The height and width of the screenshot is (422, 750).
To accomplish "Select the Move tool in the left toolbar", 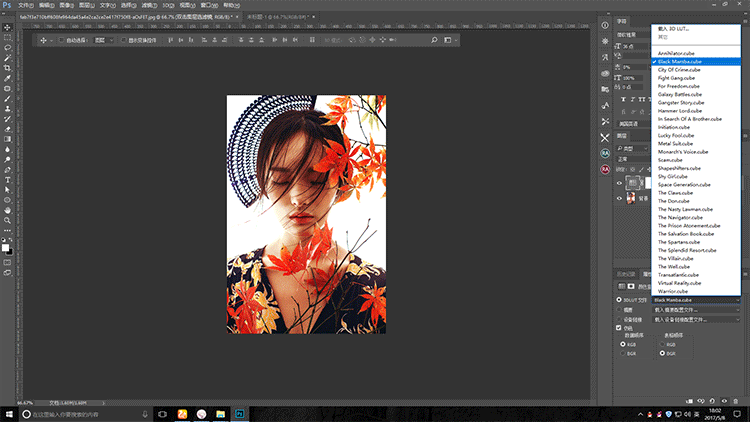I will click(7, 28).
